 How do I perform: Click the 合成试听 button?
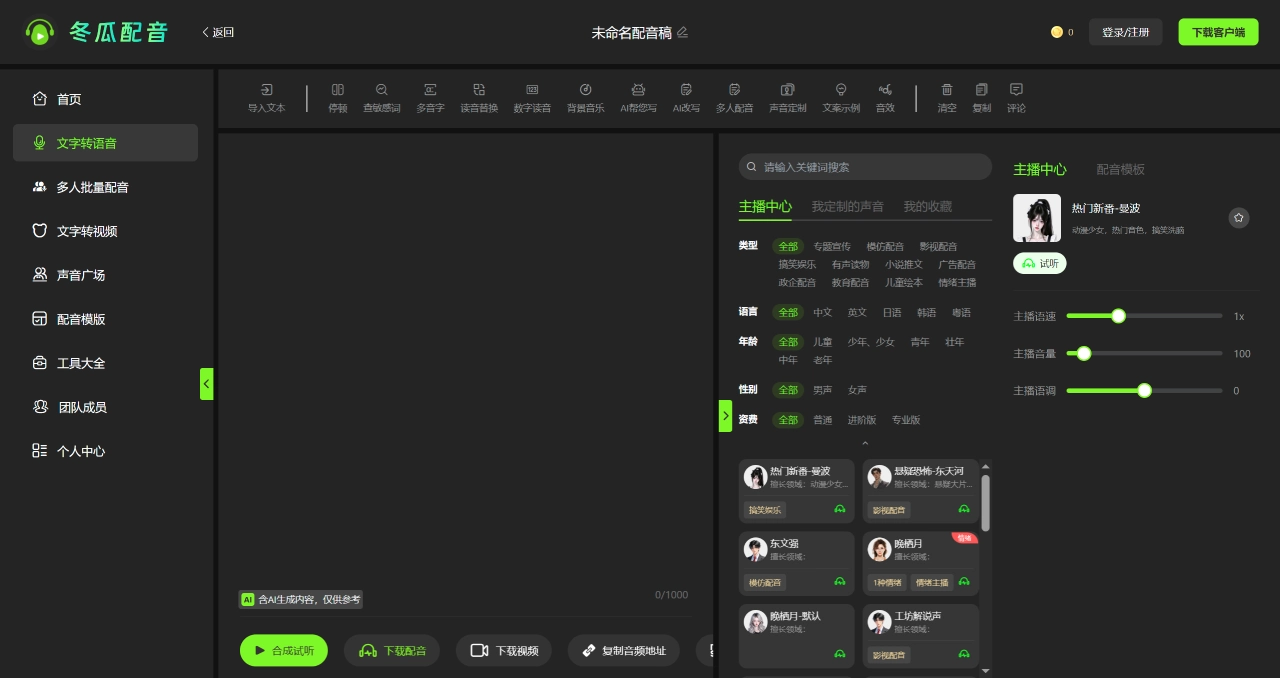pos(284,650)
